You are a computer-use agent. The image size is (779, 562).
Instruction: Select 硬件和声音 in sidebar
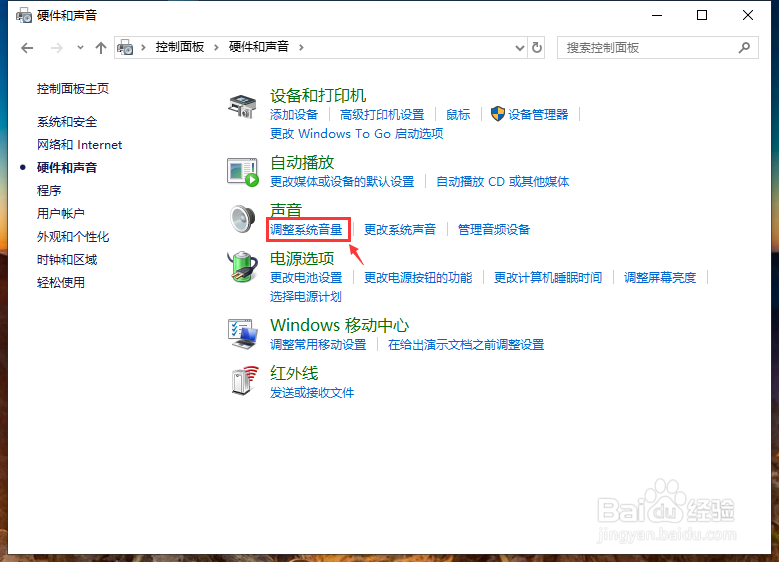[x=67, y=167]
